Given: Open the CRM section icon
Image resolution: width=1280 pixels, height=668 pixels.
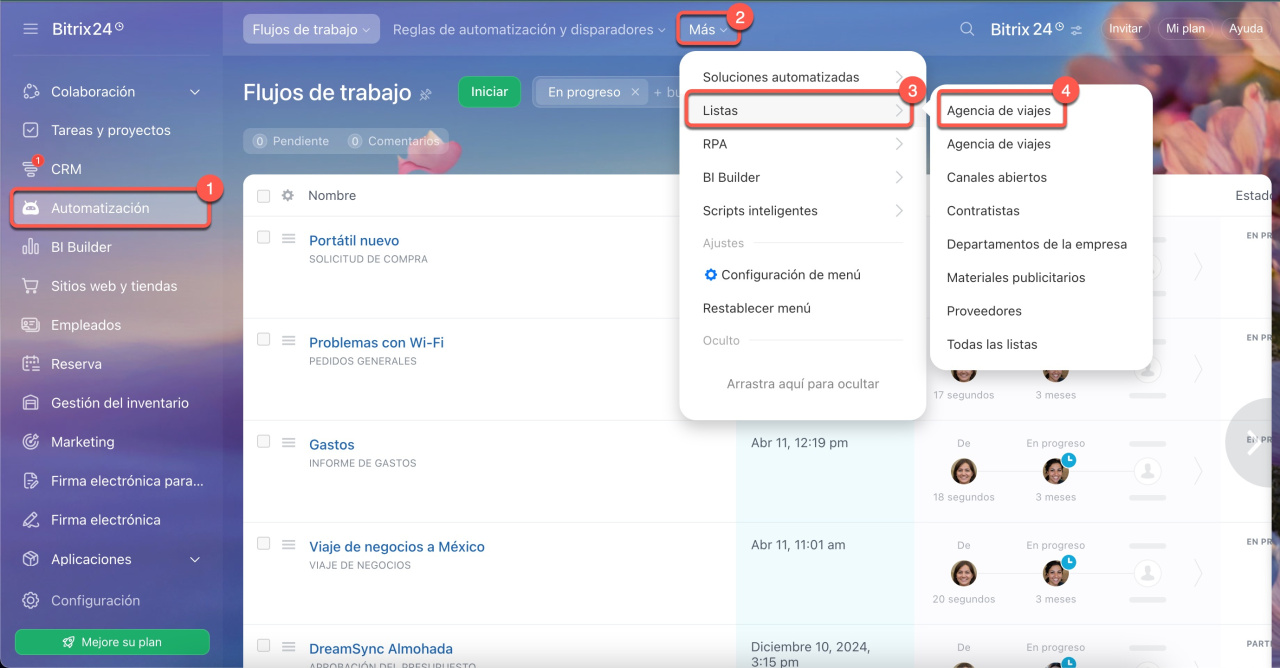Looking at the screenshot, I should pyautogui.click(x=31, y=169).
